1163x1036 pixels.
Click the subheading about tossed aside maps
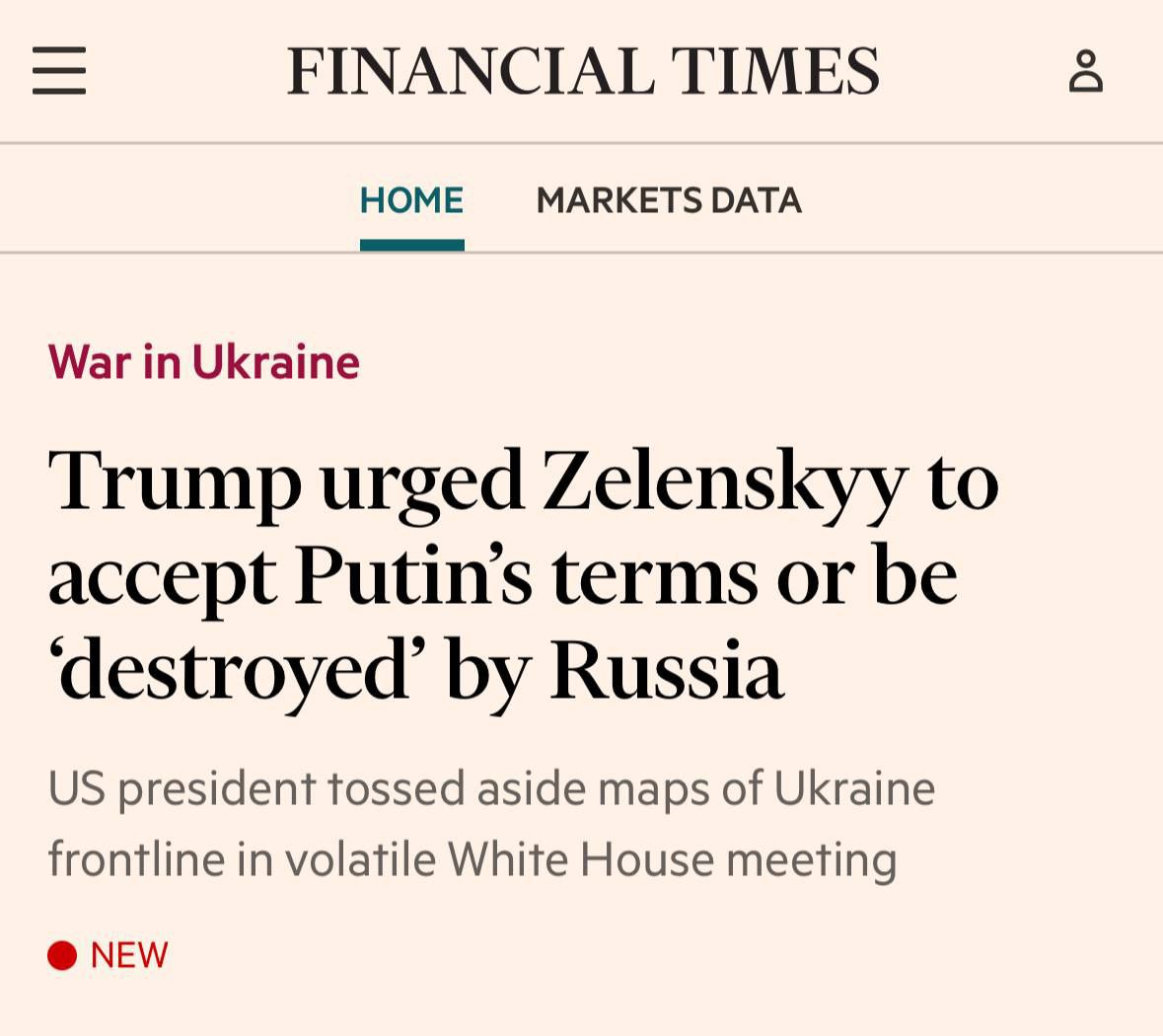pyautogui.click(x=490, y=824)
